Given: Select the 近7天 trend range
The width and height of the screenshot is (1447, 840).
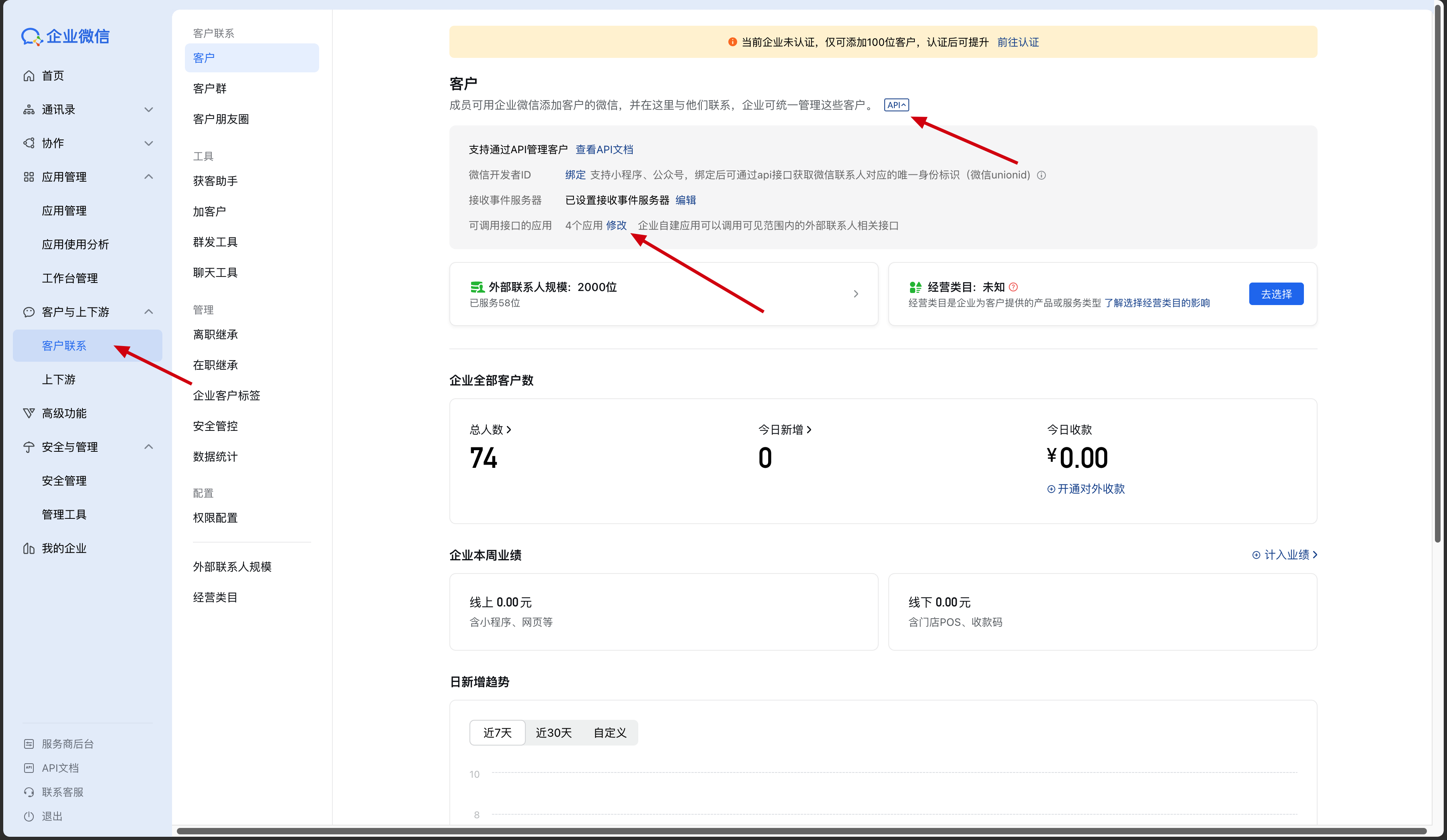Looking at the screenshot, I should (497, 733).
